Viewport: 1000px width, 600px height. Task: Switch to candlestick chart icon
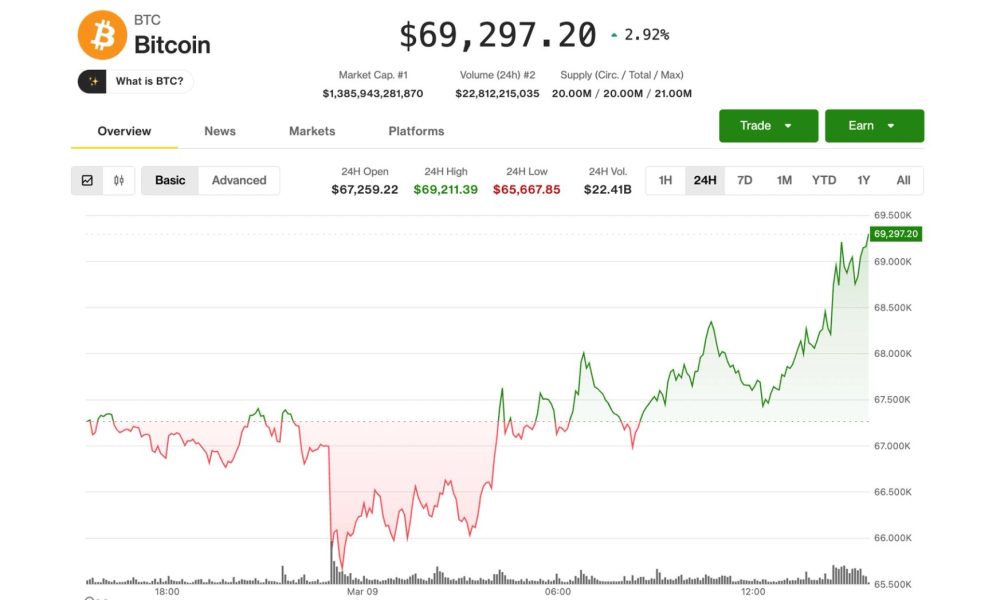click(x=118, y=180)
